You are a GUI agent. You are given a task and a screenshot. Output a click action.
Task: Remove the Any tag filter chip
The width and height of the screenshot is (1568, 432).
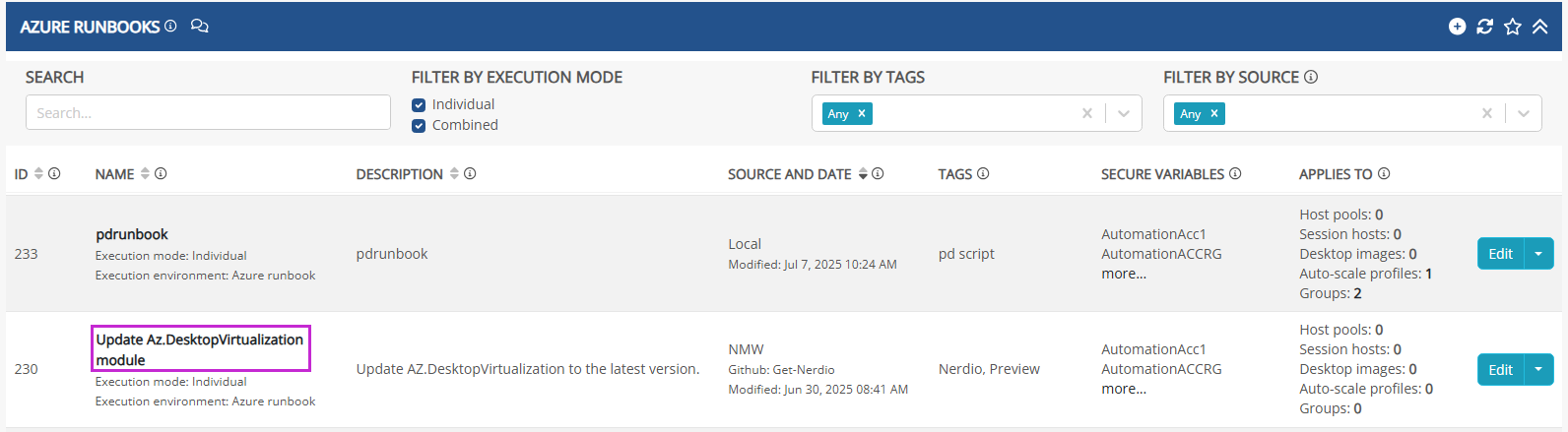click(x=862, y=113)
